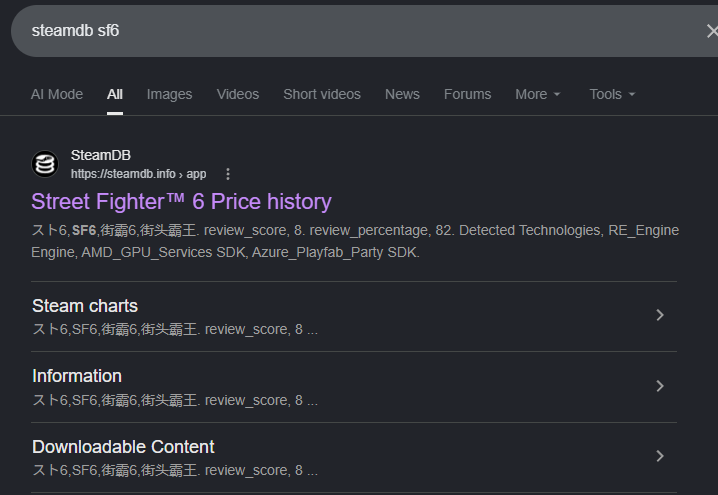Click the chevron on Downloadable Content row

(x=660, y=456)
